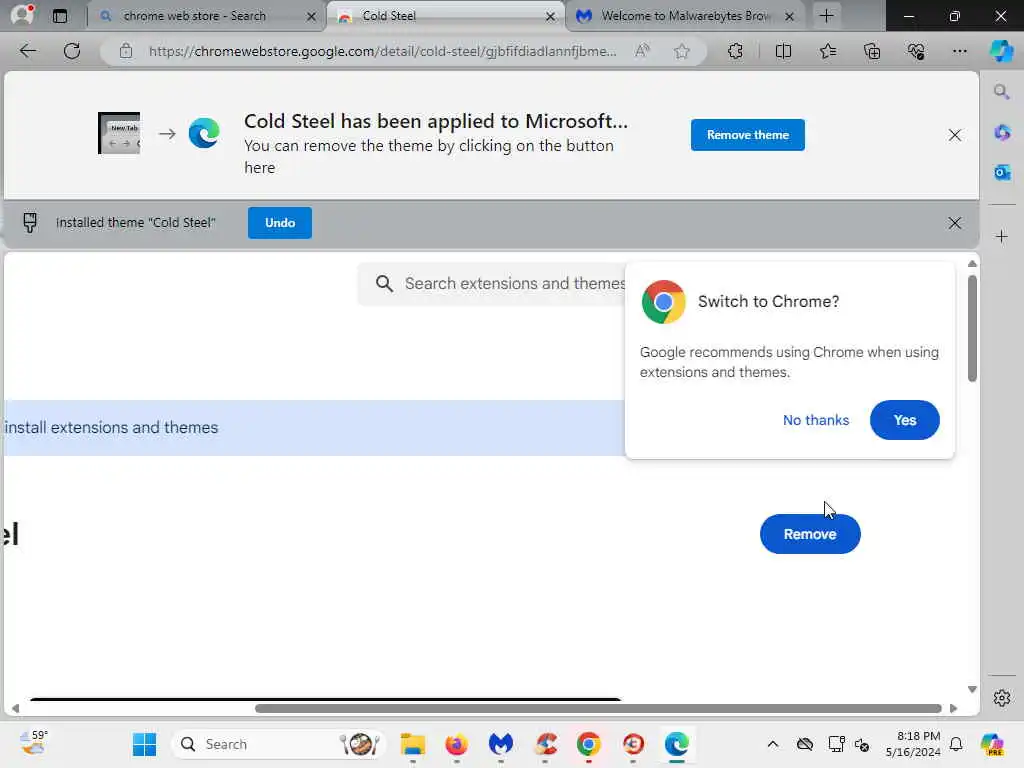The height and width of the screenshot is (768, 1024).
Task: Toggle split screen view icon
Action: (x=783, y=51)
